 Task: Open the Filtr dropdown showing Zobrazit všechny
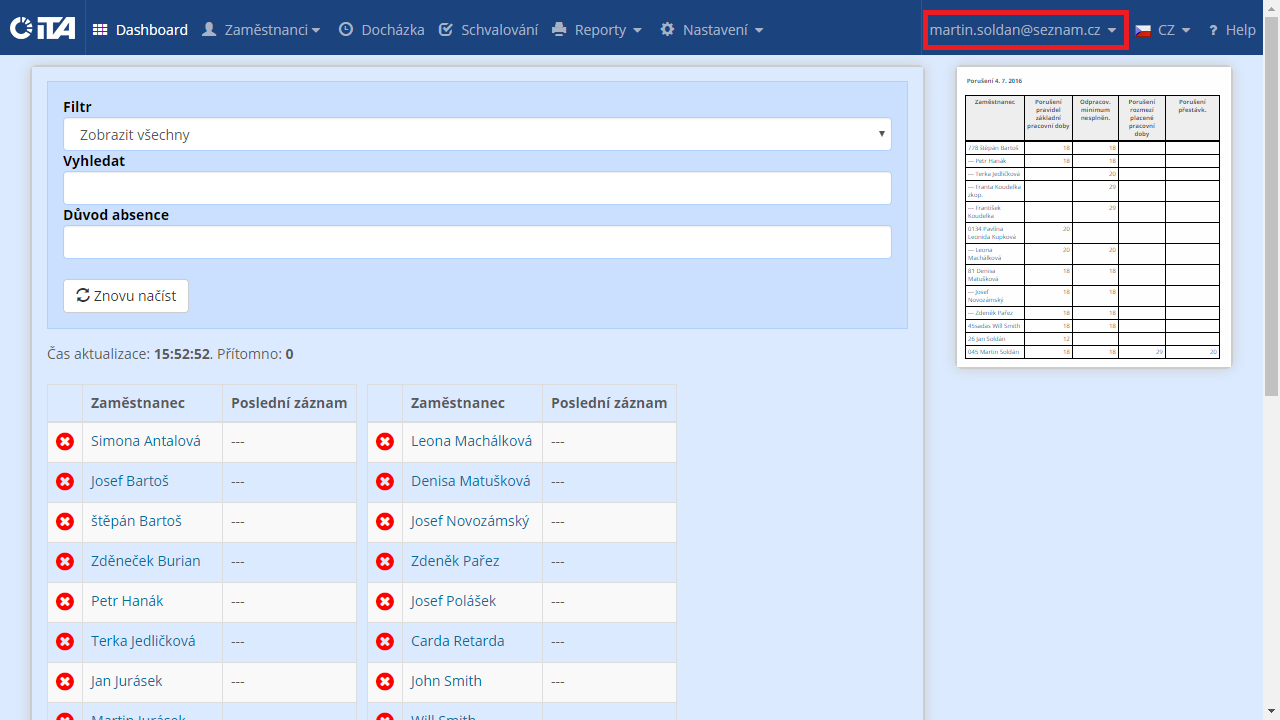(477, 135)
